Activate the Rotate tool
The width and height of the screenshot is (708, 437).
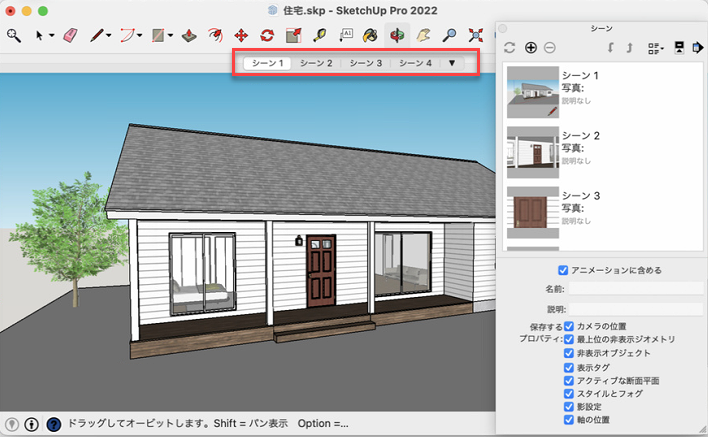click(267, 35)
